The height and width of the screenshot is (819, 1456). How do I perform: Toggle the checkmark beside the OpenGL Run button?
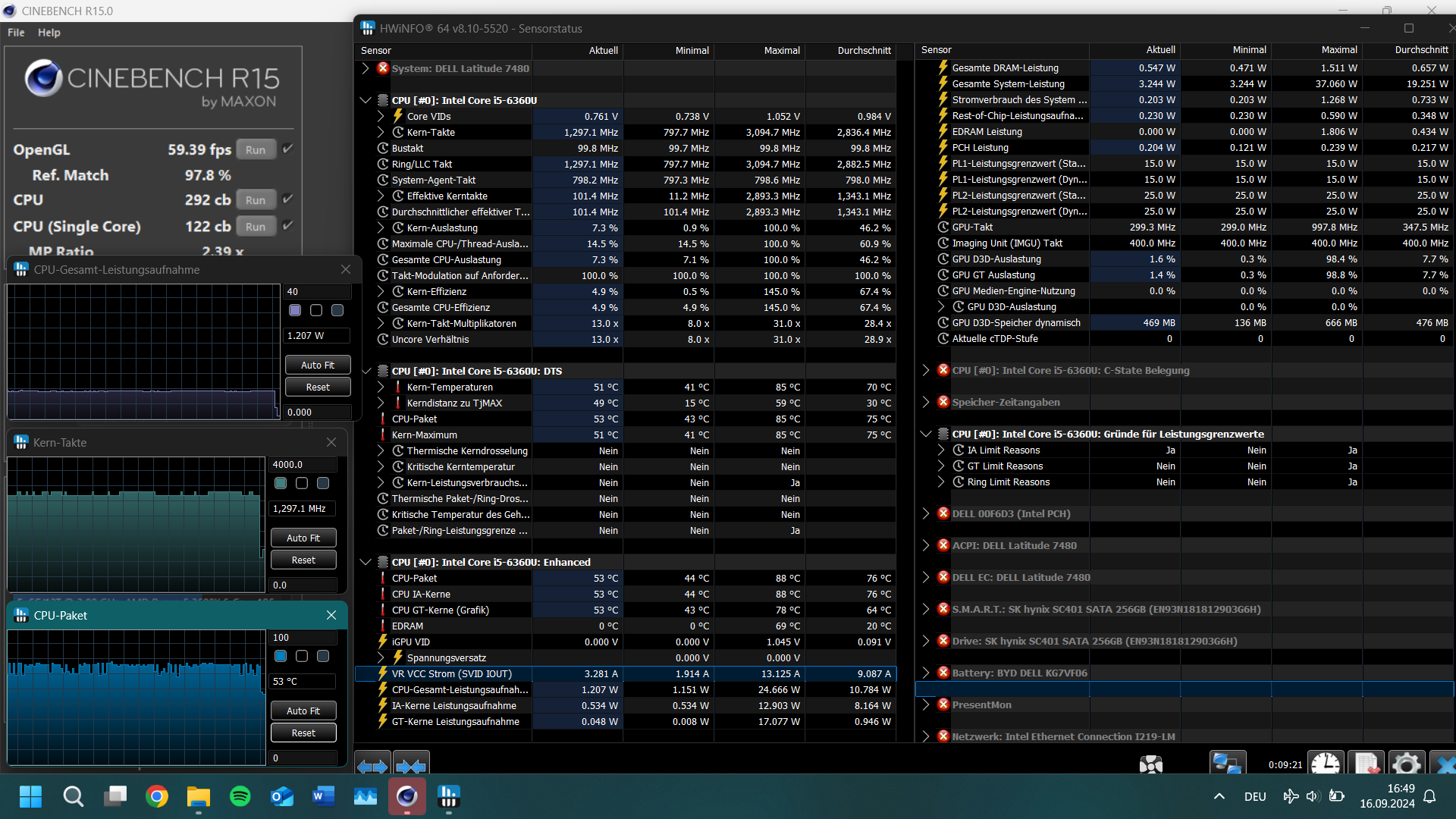288,149
